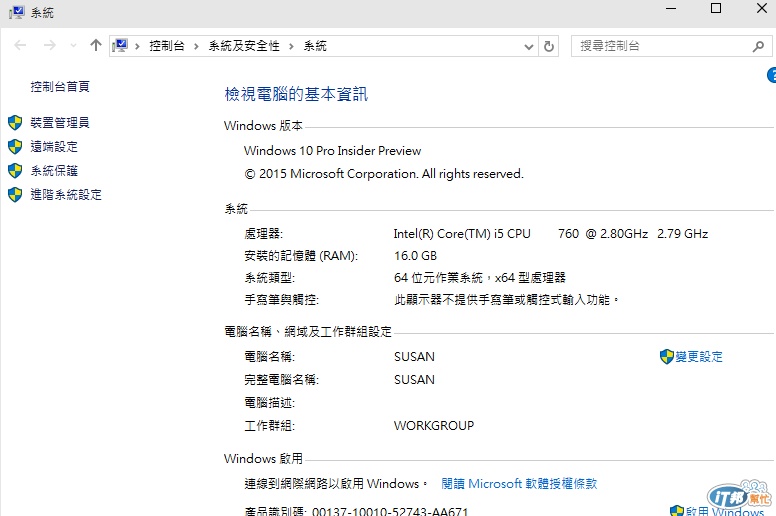Open the address bar history dropdown
The height and width of the screenshot is (516, 776).
point(529,47)
